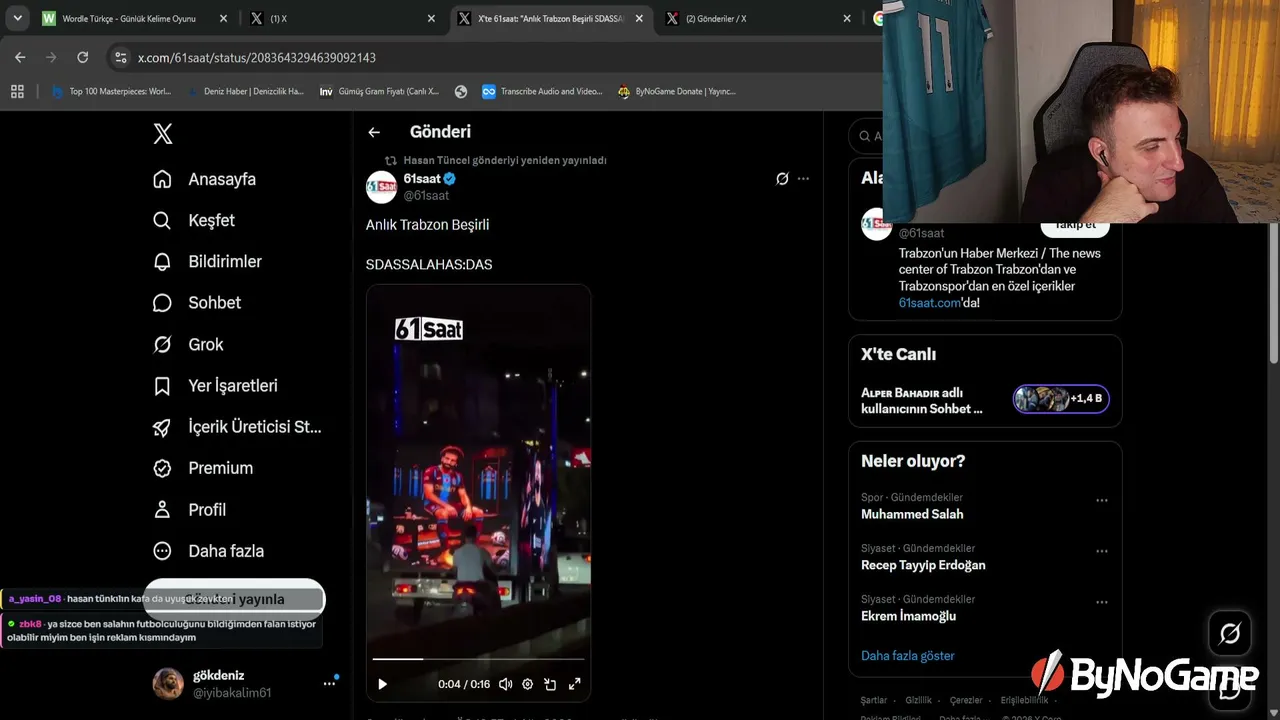Open Profil page
The image size is (1280, 720).
(x=189, y=509)
